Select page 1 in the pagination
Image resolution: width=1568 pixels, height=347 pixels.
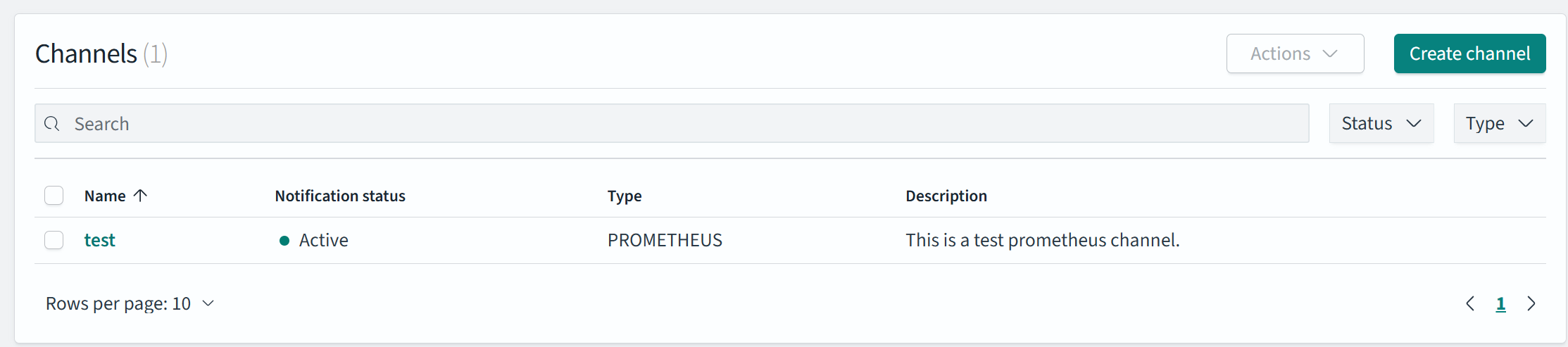(x=1500, y=303)
